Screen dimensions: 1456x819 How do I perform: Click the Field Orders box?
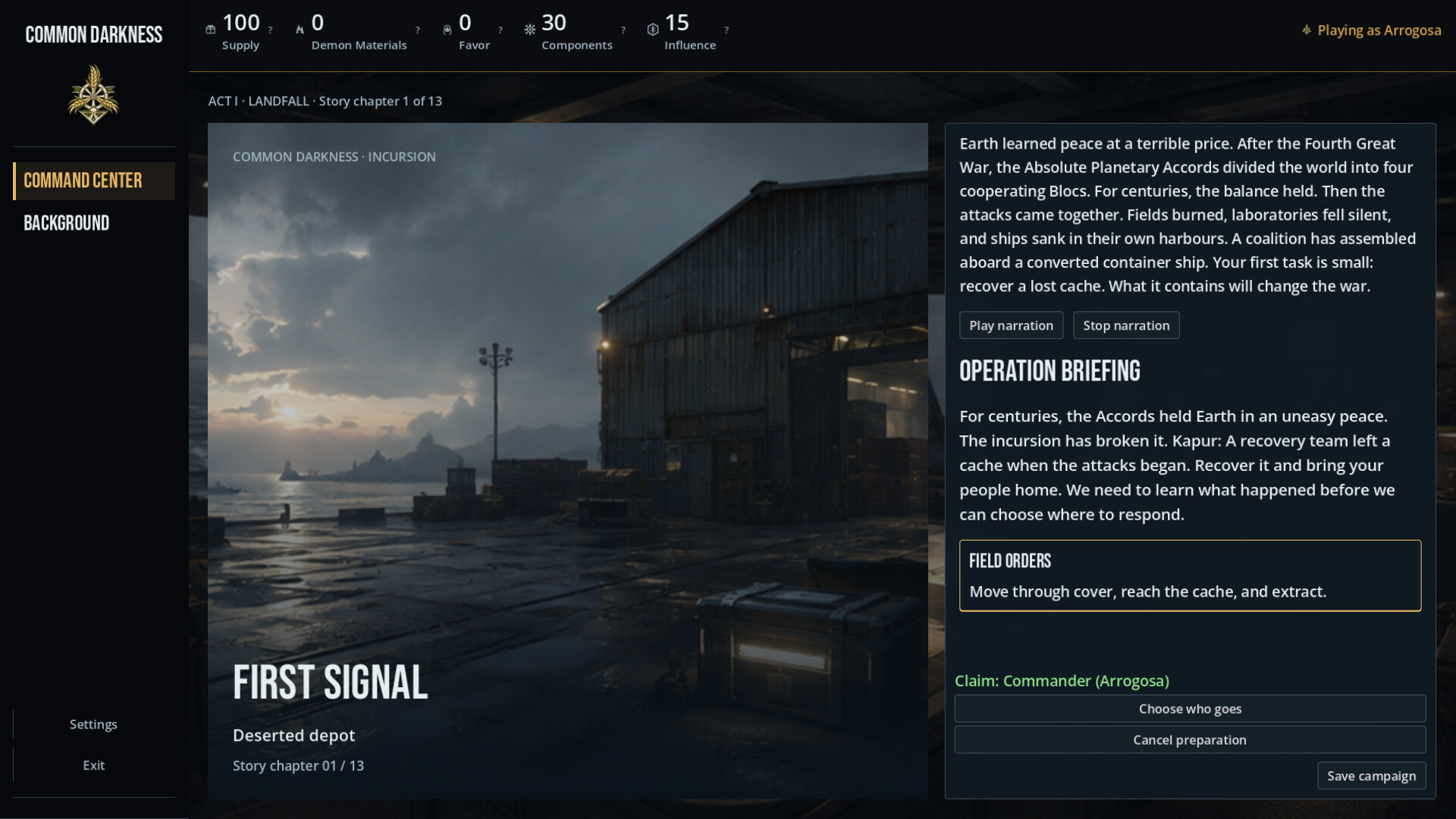coord(1190,576)
